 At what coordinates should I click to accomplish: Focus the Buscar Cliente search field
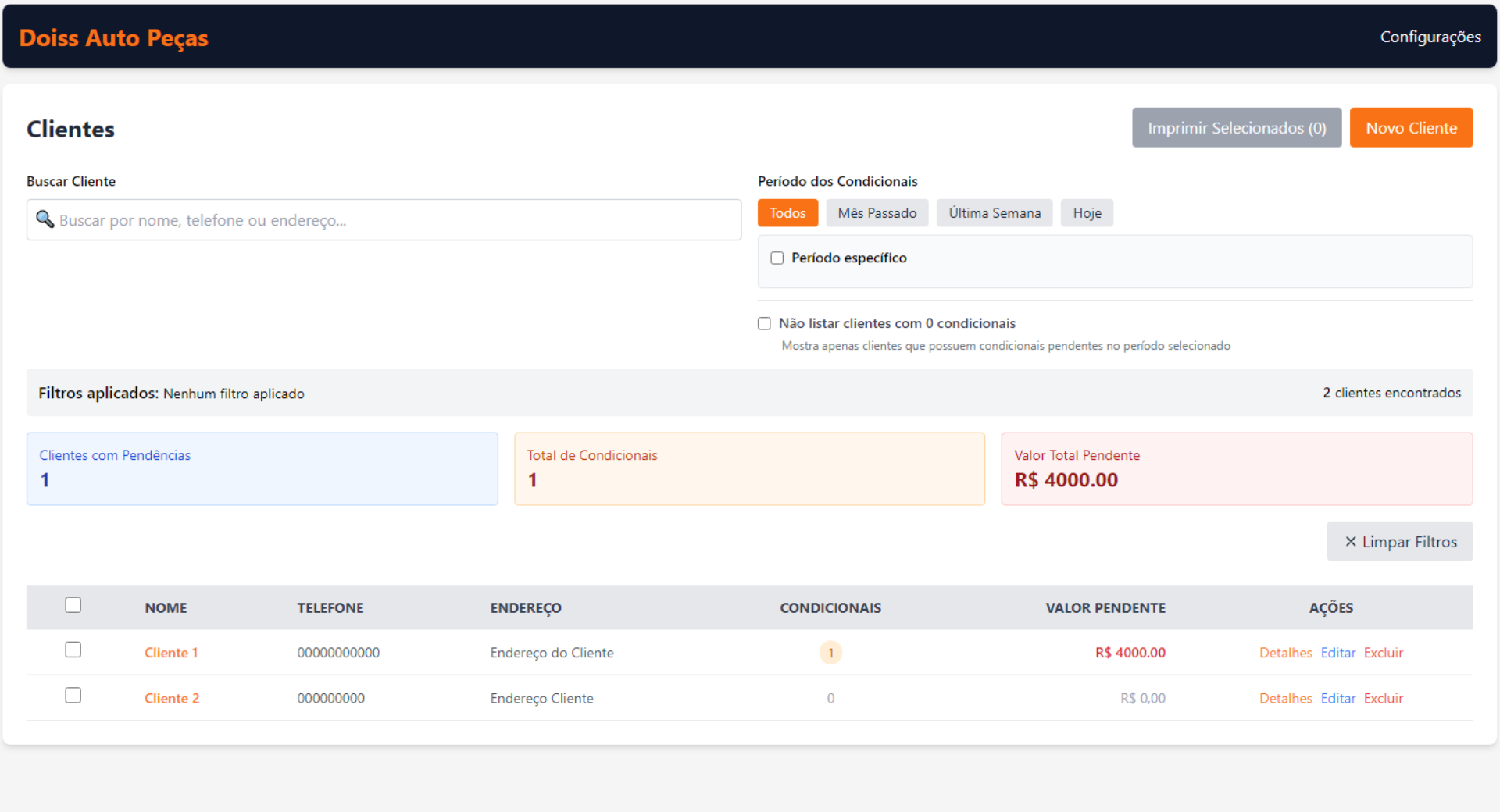(391, 220)
